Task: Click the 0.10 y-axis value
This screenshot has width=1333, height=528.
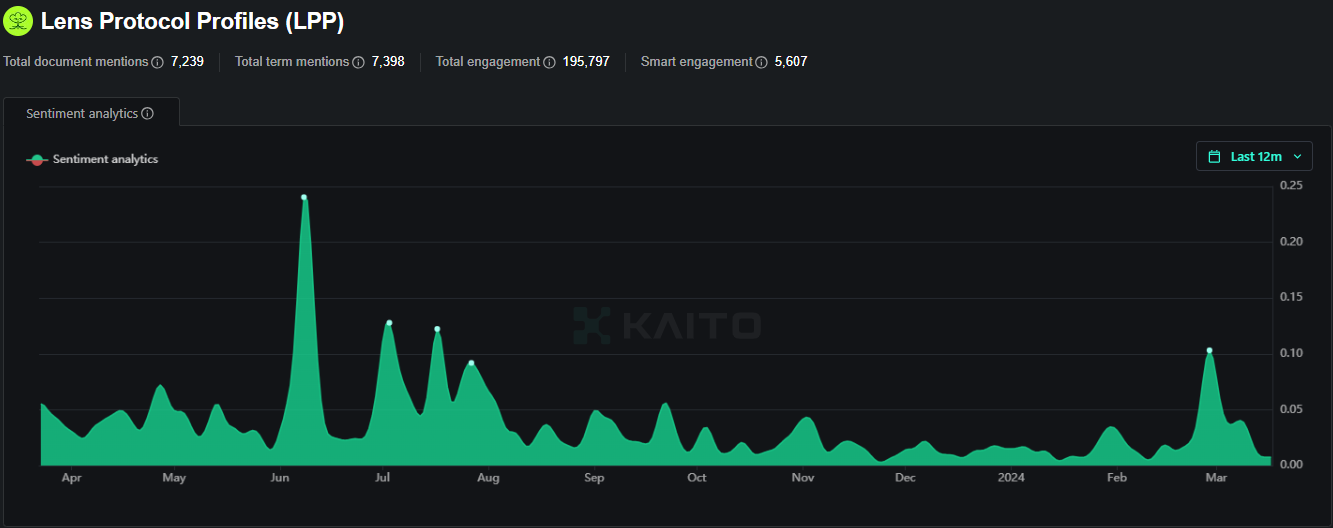Action: tap(1291, 353)
